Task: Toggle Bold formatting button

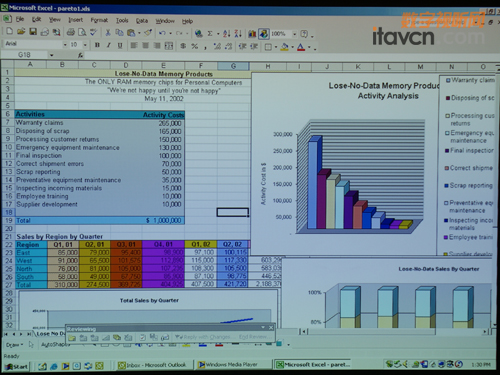Action: point(97,45)
